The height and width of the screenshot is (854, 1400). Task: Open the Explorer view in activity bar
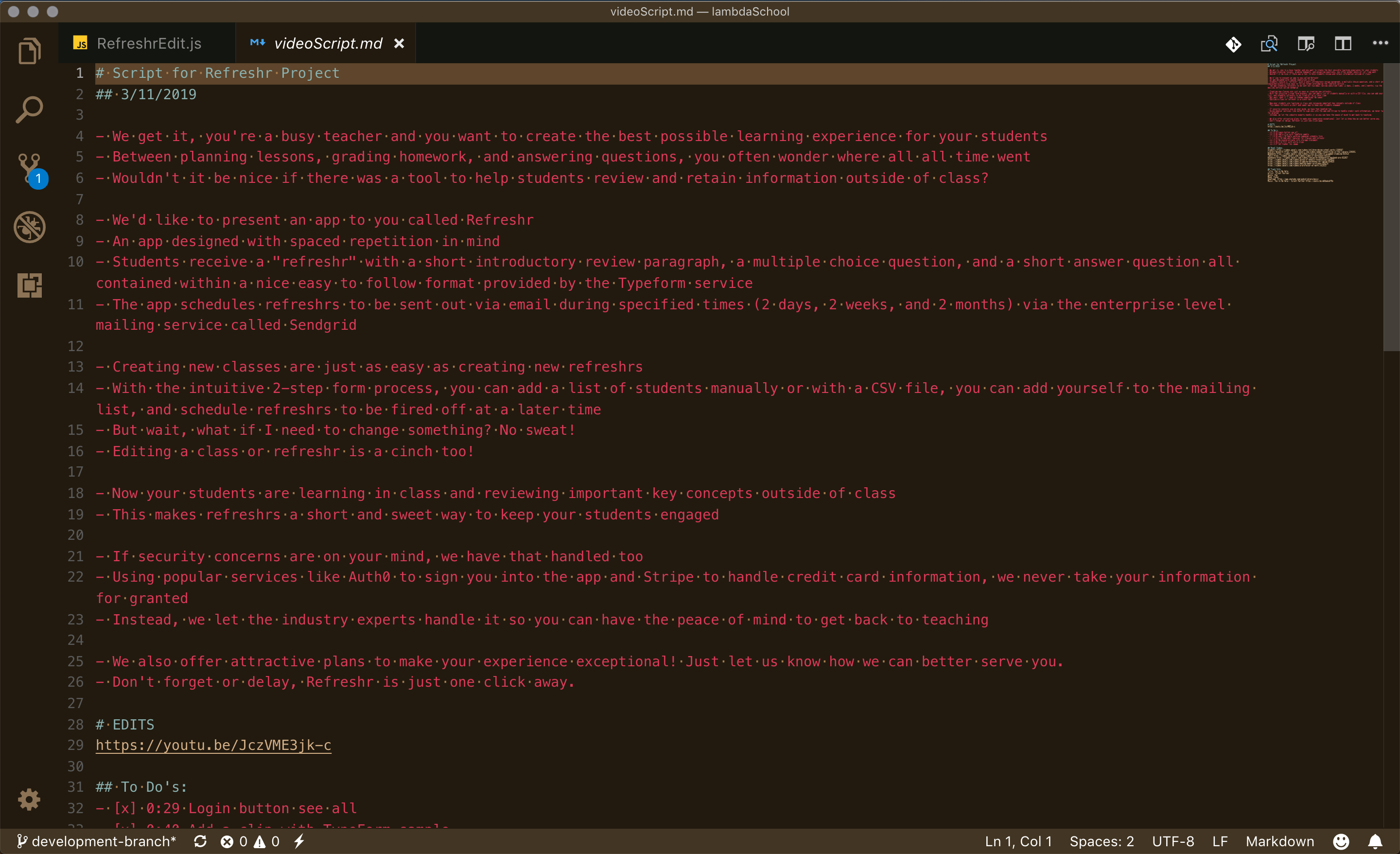coord(30,52)
